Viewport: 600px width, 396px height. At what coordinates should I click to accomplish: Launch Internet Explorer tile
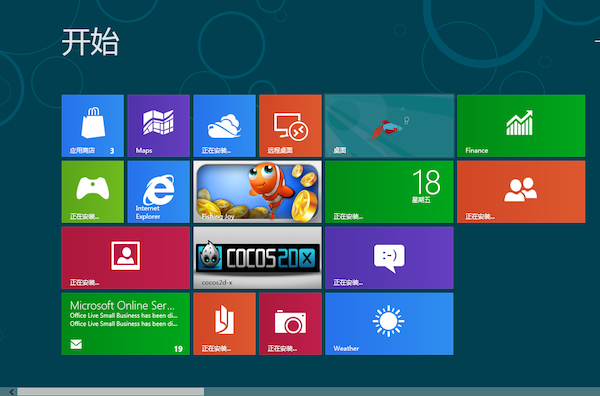(x=158, y=192)
